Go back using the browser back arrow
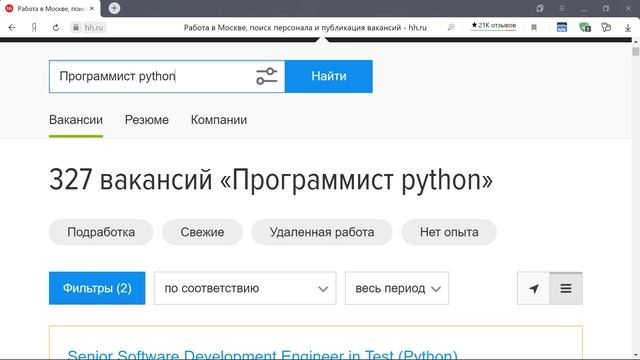This screenshot has width=640, height=360. pos(12,27)
